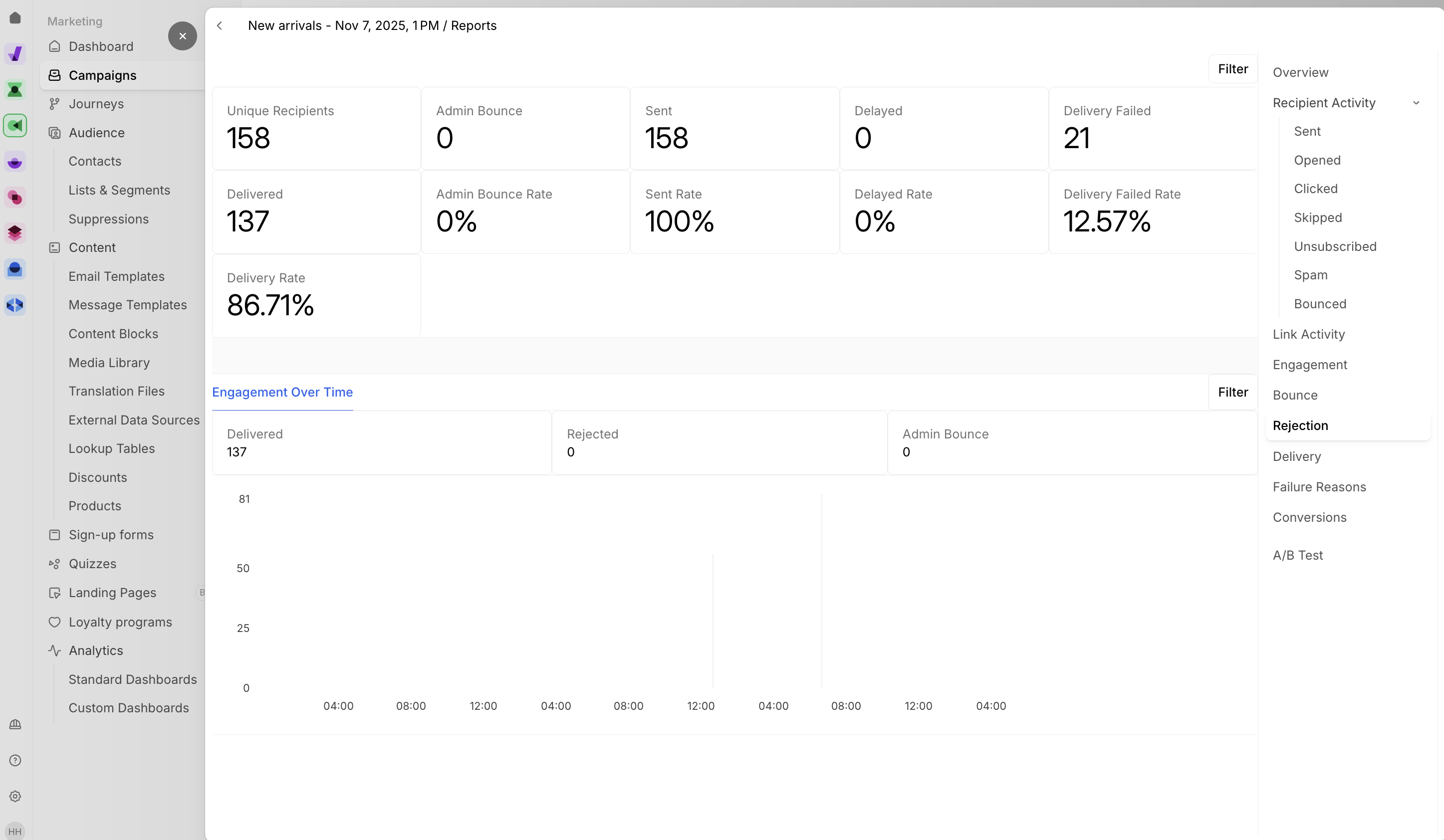Click the HH user avatar

15,832
